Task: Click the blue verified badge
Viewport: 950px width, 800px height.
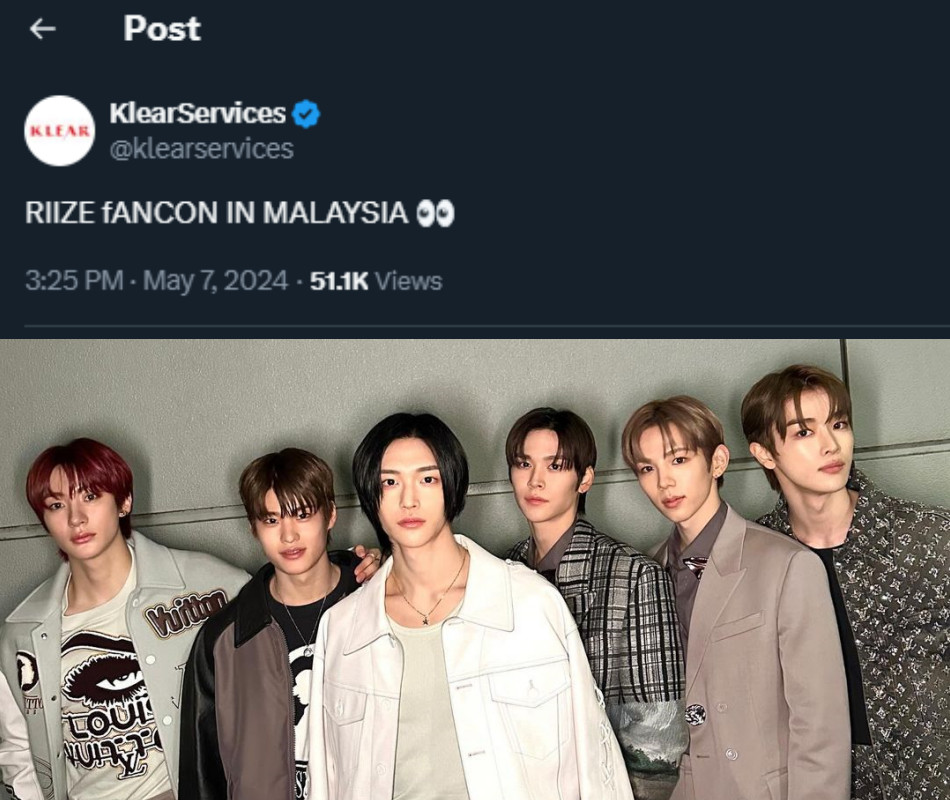Action: pyautogui.click(x=306, y=114)
